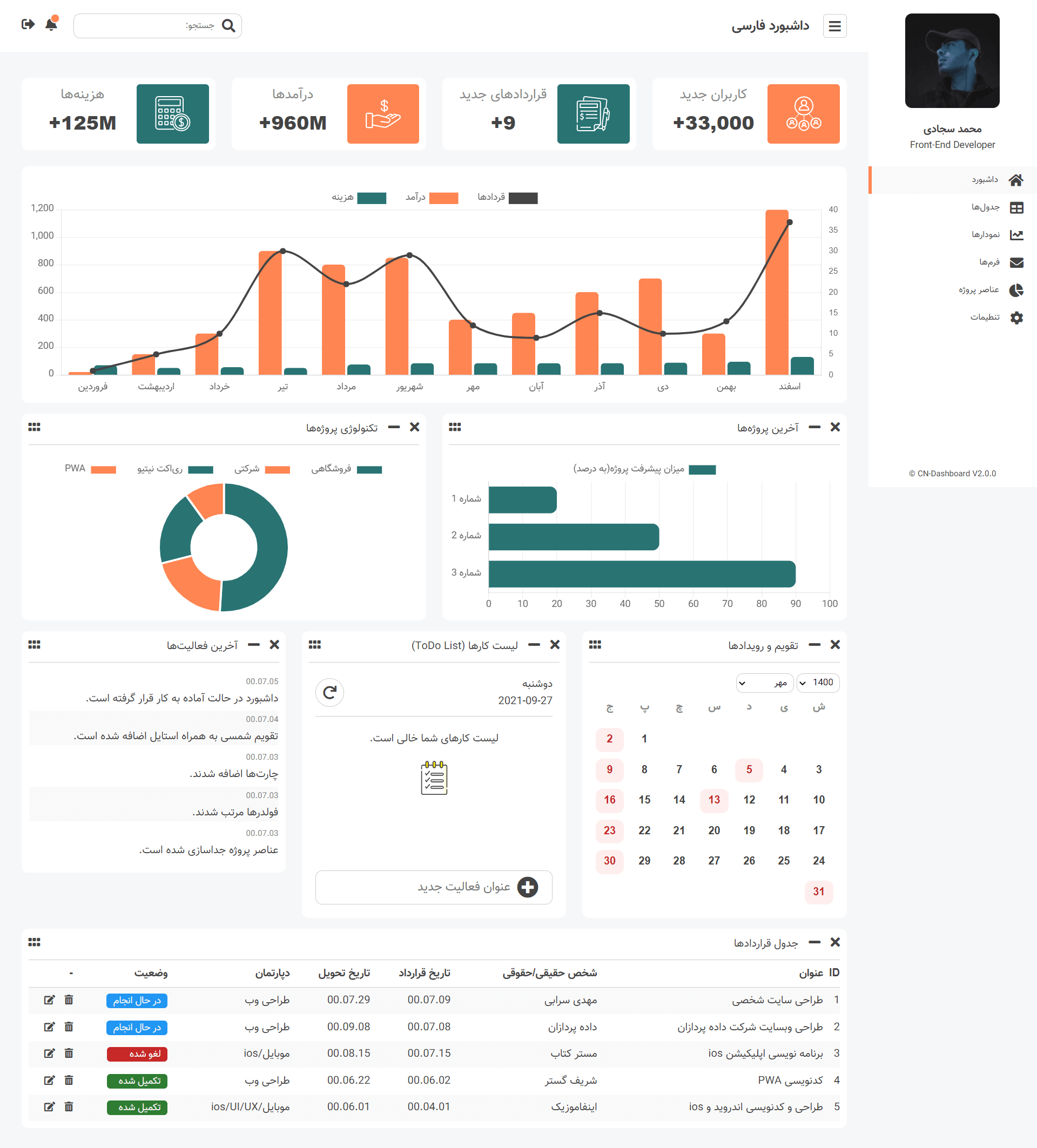Open notifications bell icon
The width and height of the screenshot is (1037, 1148).
tap(51, 24)
